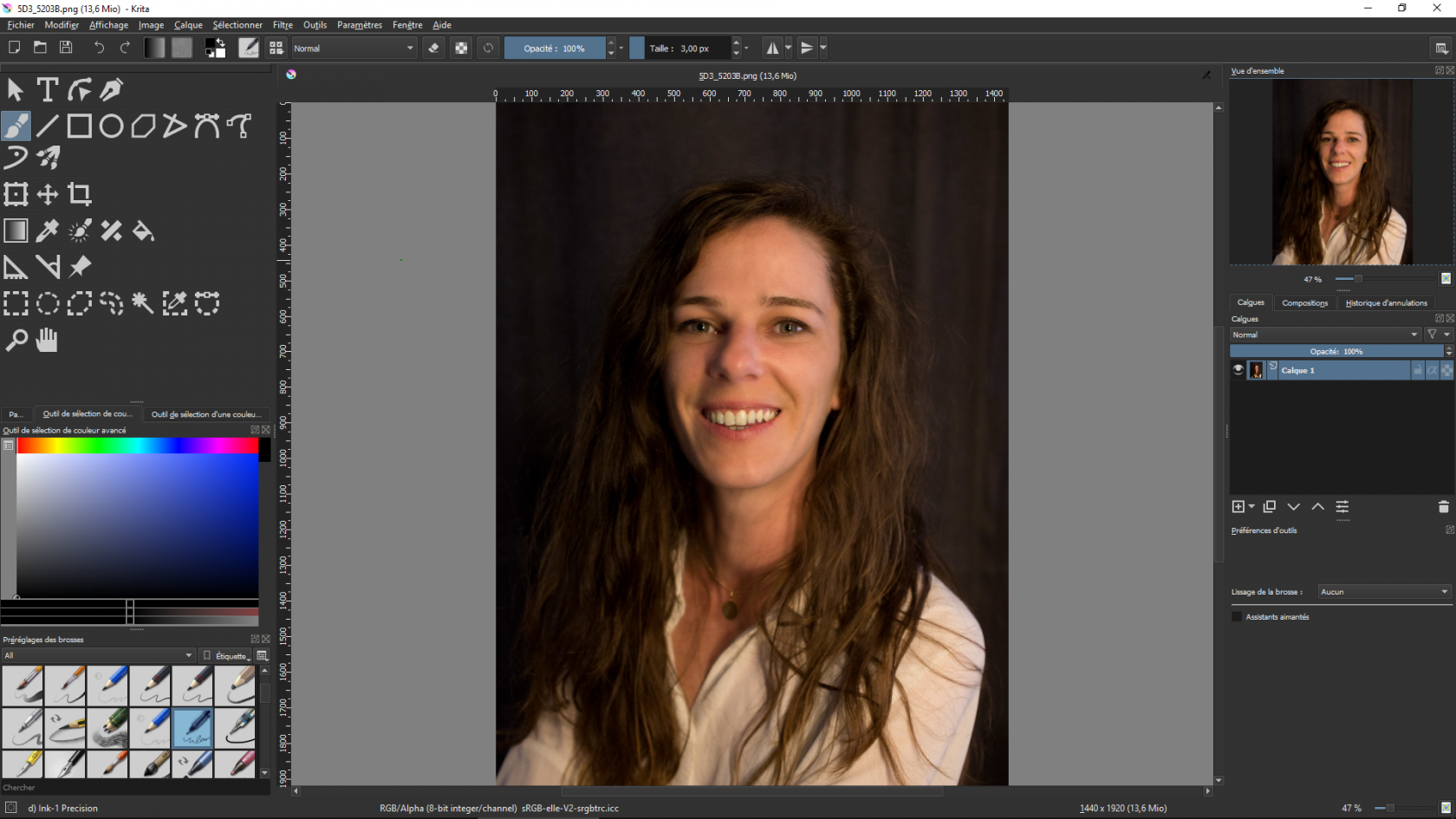Select the Text tool

[48, 89]
